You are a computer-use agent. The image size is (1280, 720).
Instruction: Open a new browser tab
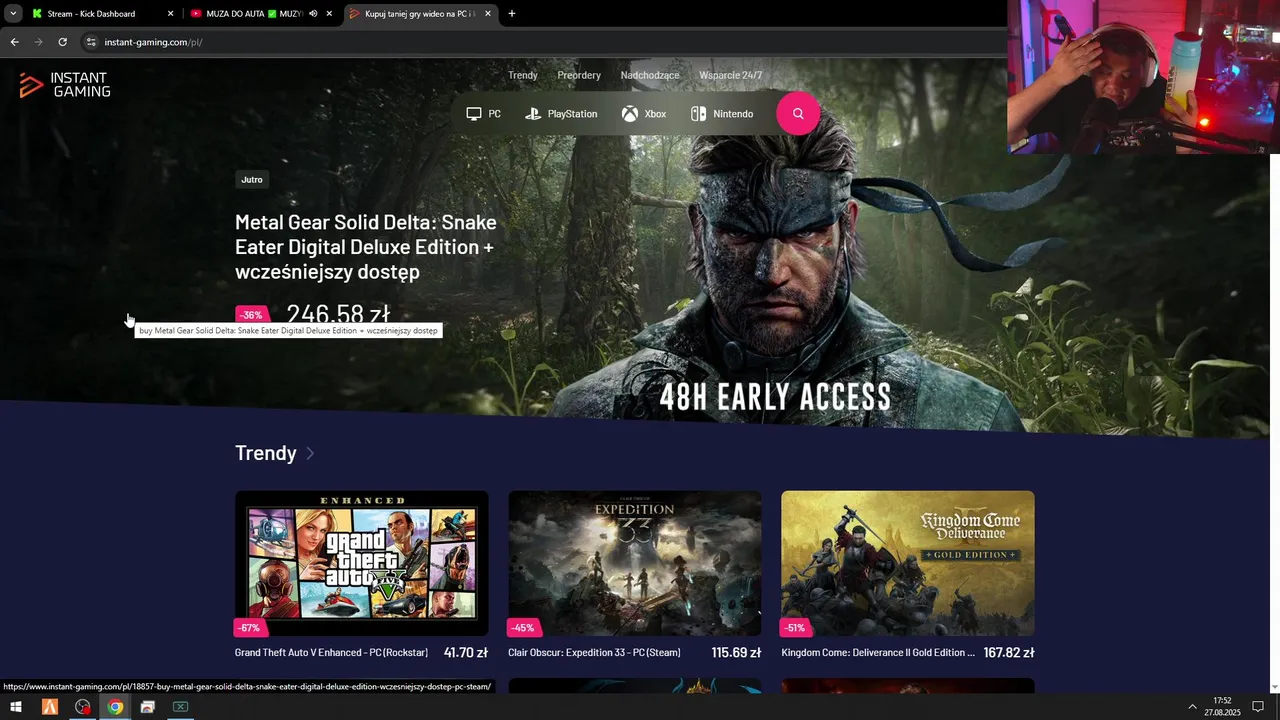click(512, 14)
